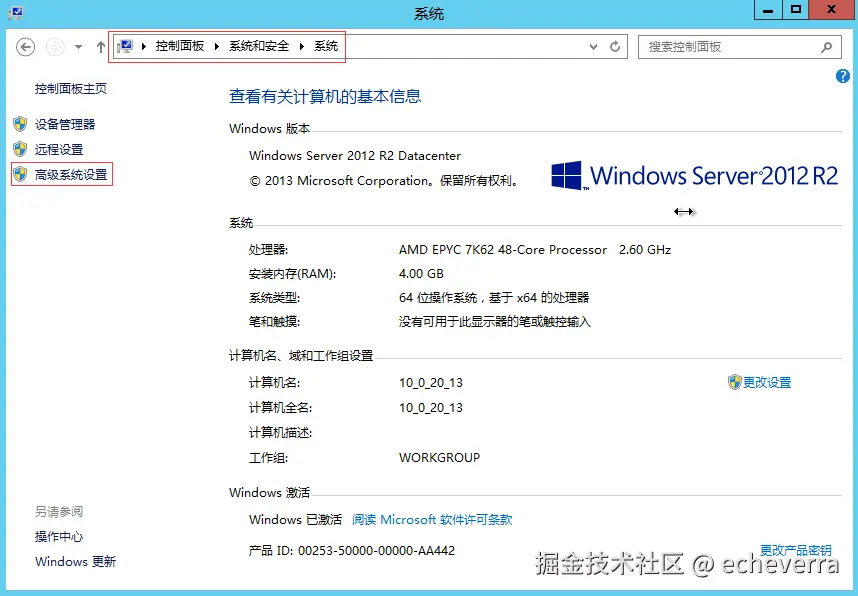
Task: Click the shield icon beside 高级系统设置
Action: [x=20, y=174]
